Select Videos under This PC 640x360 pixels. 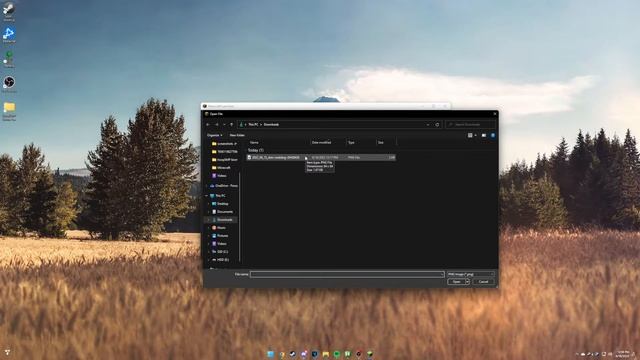tap(219, 244)
